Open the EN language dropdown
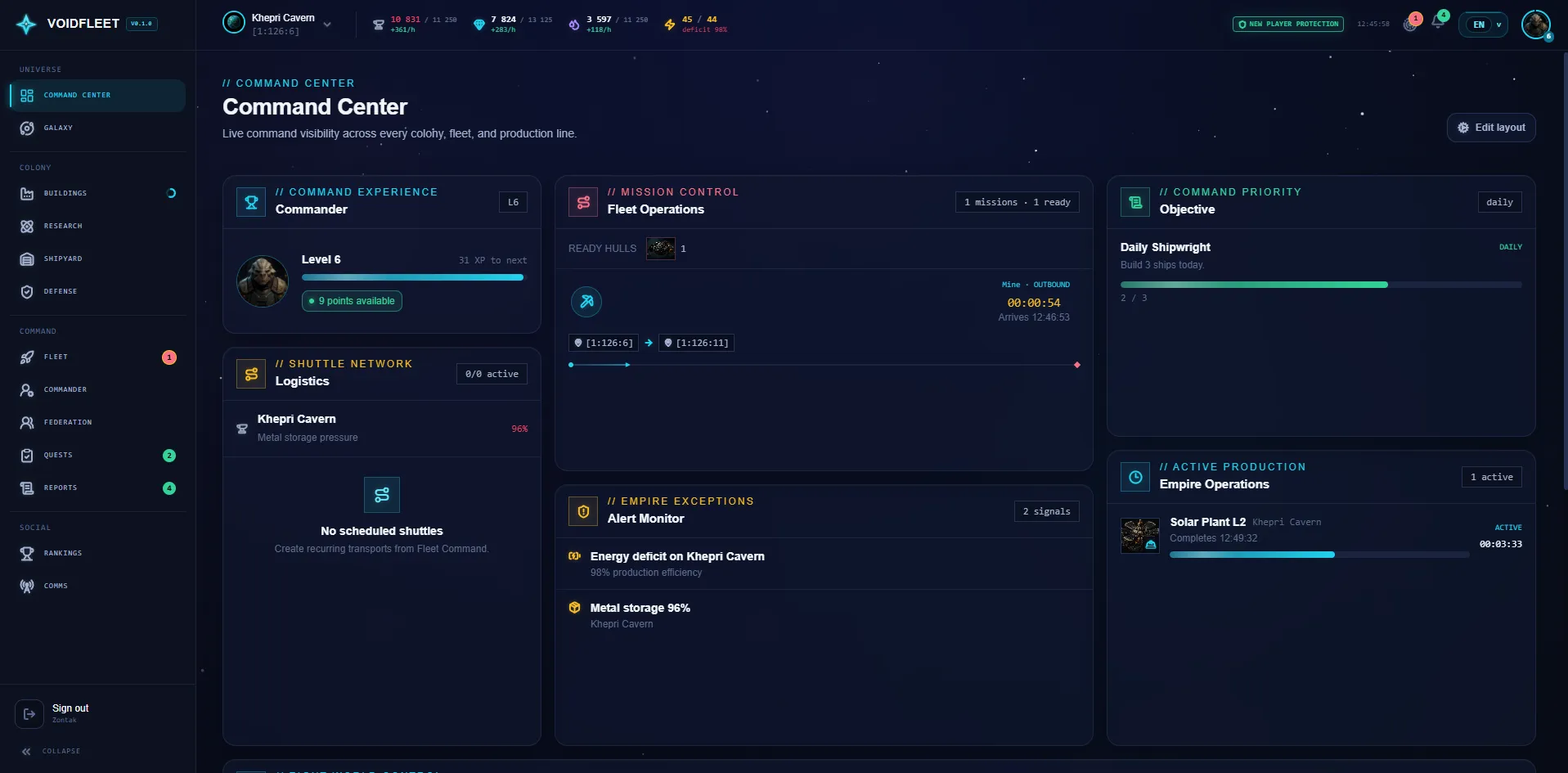The width and height of the screenshot is (1568, 773). [1483, 25]
